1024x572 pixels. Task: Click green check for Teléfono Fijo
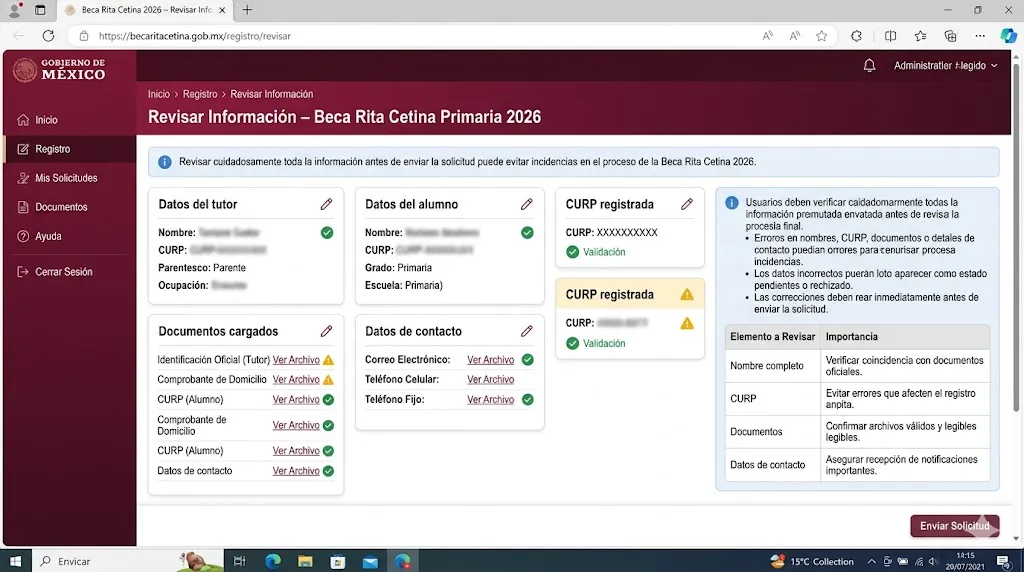click(528, 400)
